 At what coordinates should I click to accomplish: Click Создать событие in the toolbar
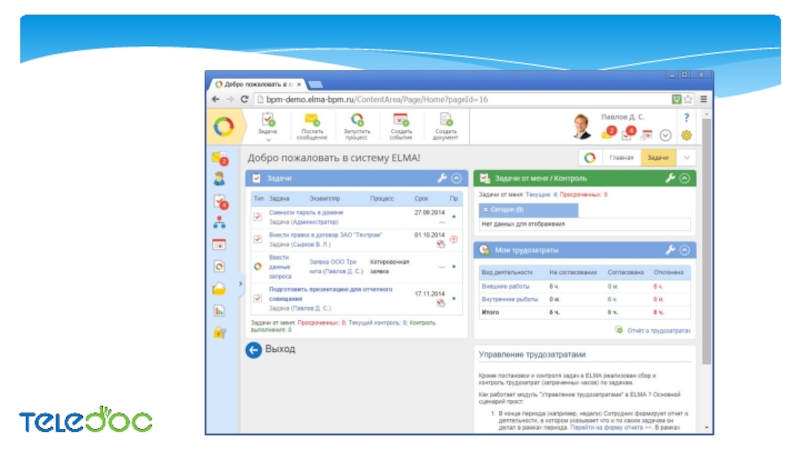click(x=401, y=126)
